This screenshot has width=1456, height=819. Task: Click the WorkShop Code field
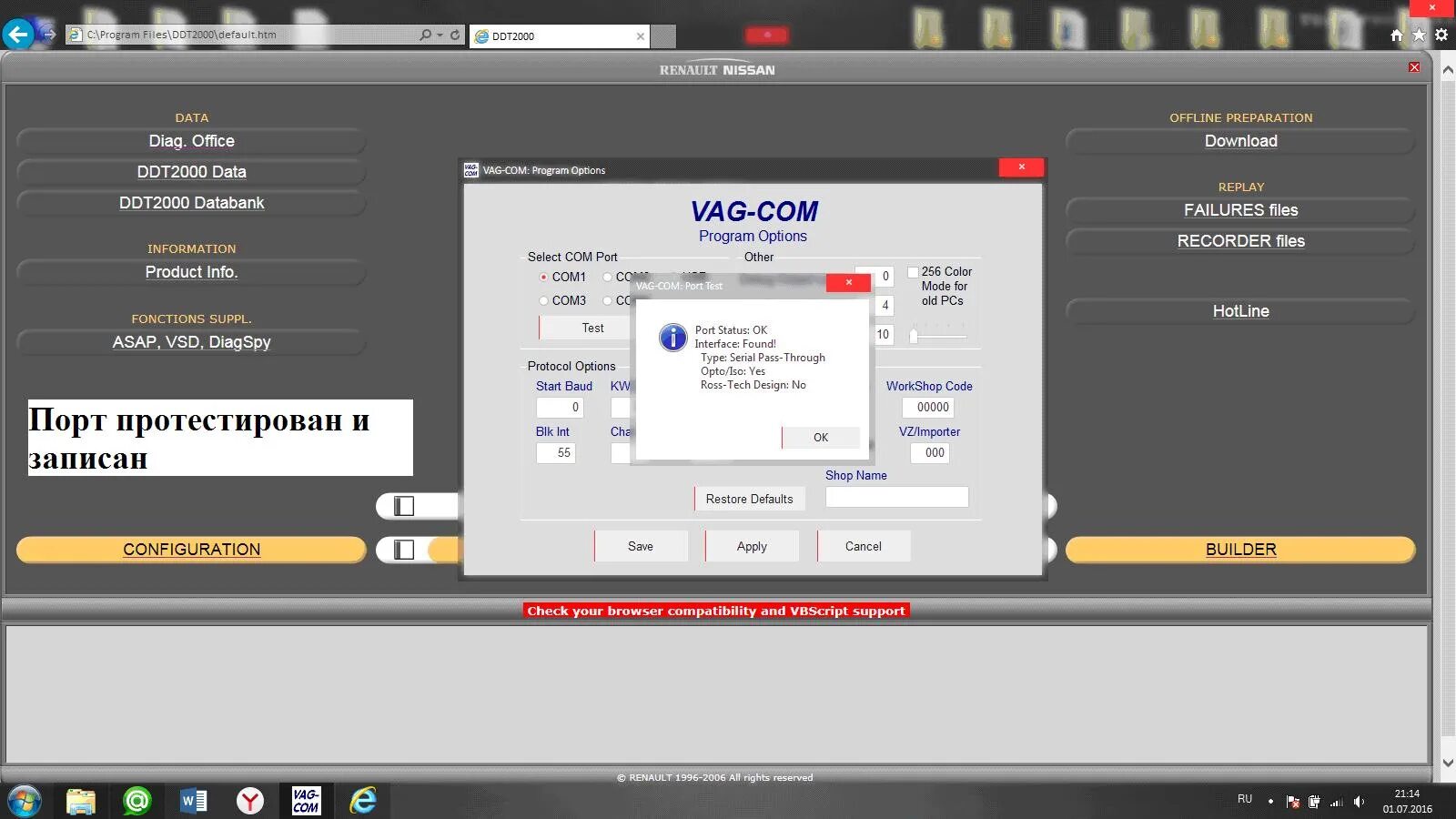point(928,408)
